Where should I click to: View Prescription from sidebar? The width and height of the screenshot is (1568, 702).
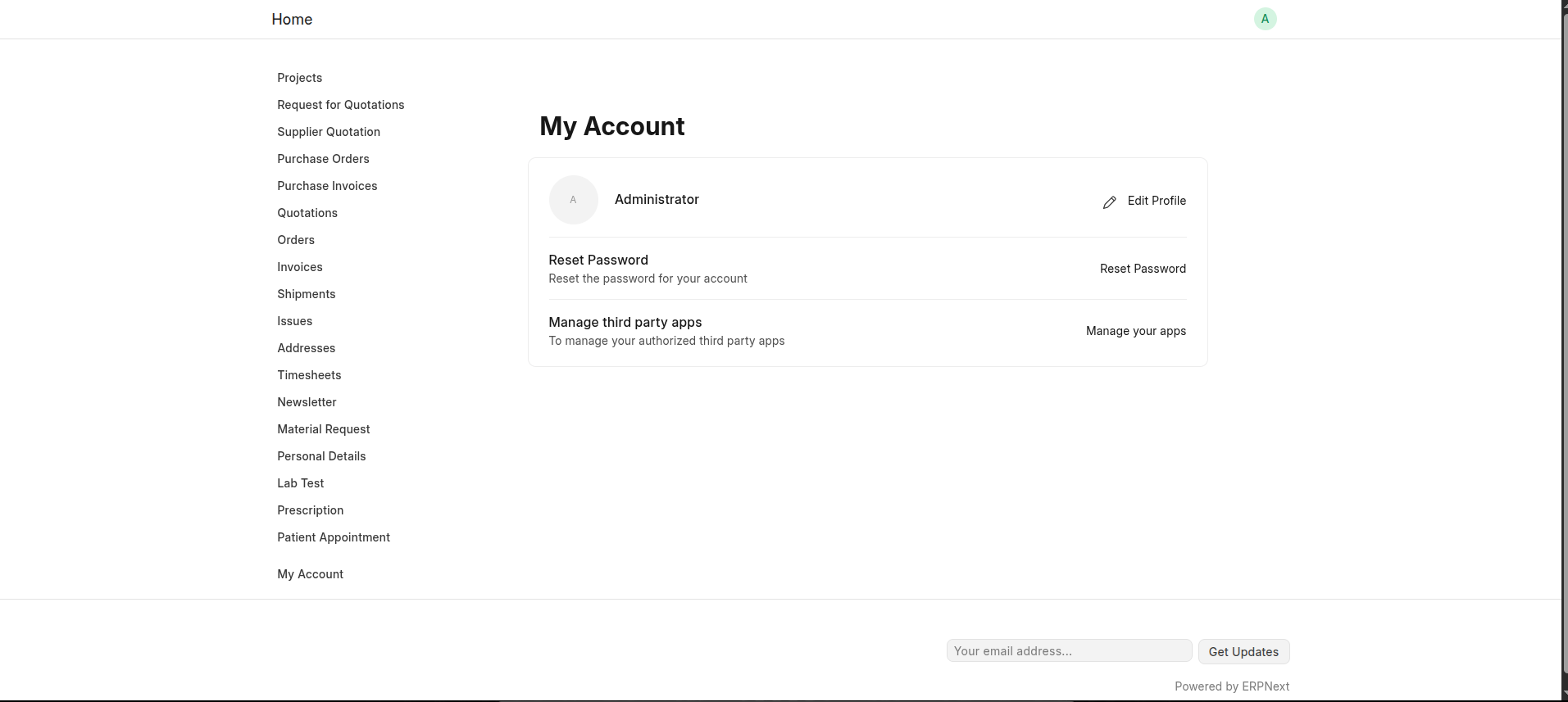click(310, 510)
